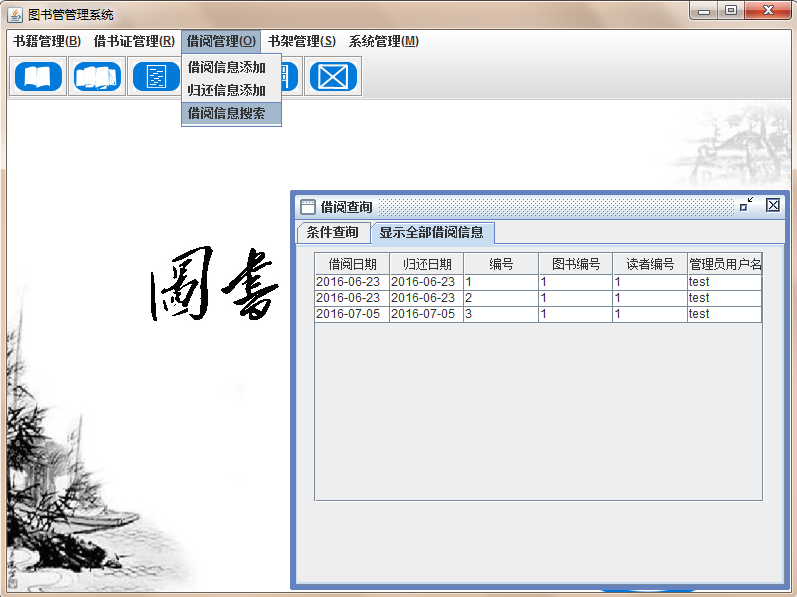This screenshot has height=597, width=797.
Task: Close the 图书管理系统 main window
Action: pos(768,11)
